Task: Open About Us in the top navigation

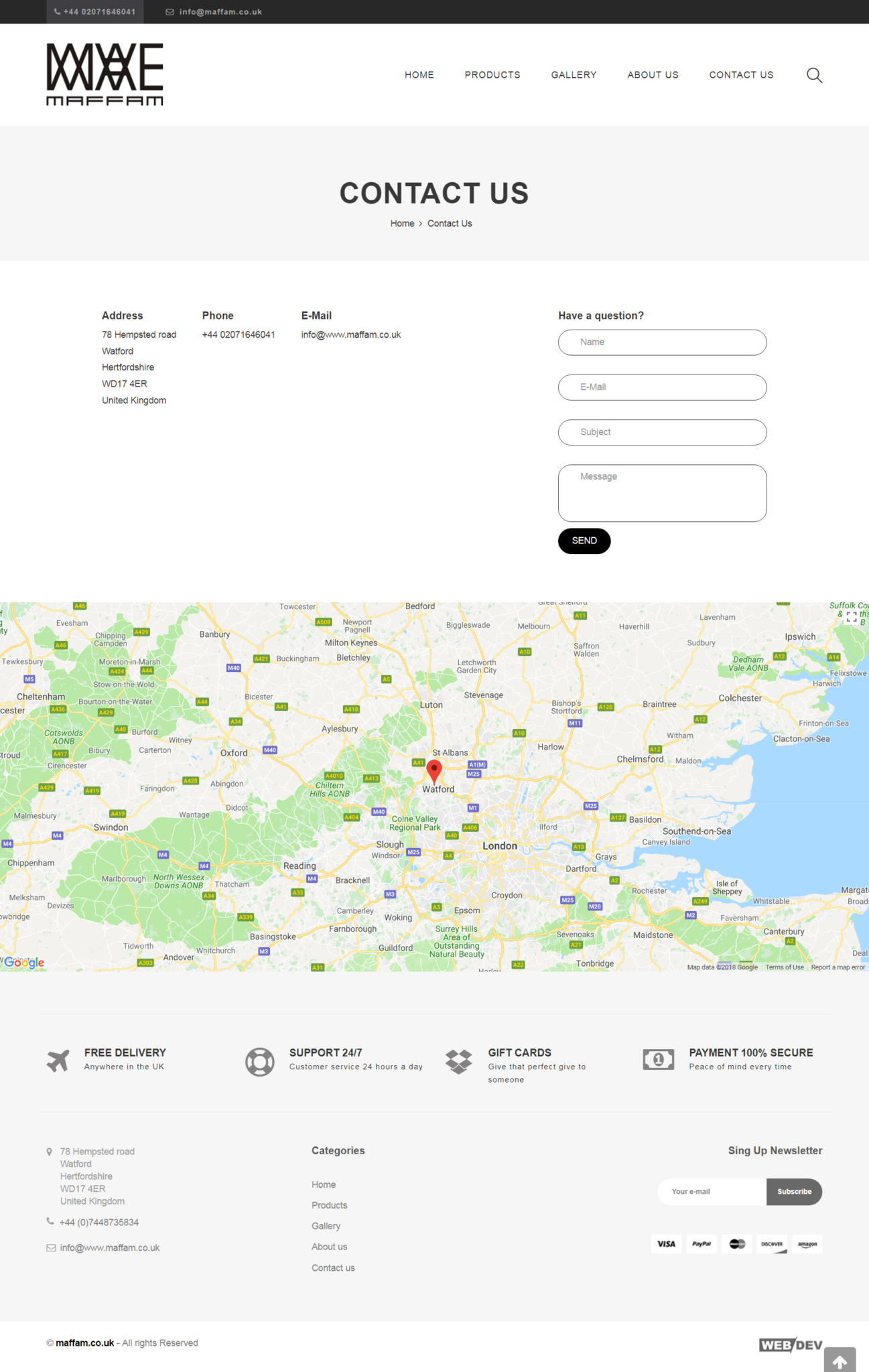Action: (x=653, y=75)
